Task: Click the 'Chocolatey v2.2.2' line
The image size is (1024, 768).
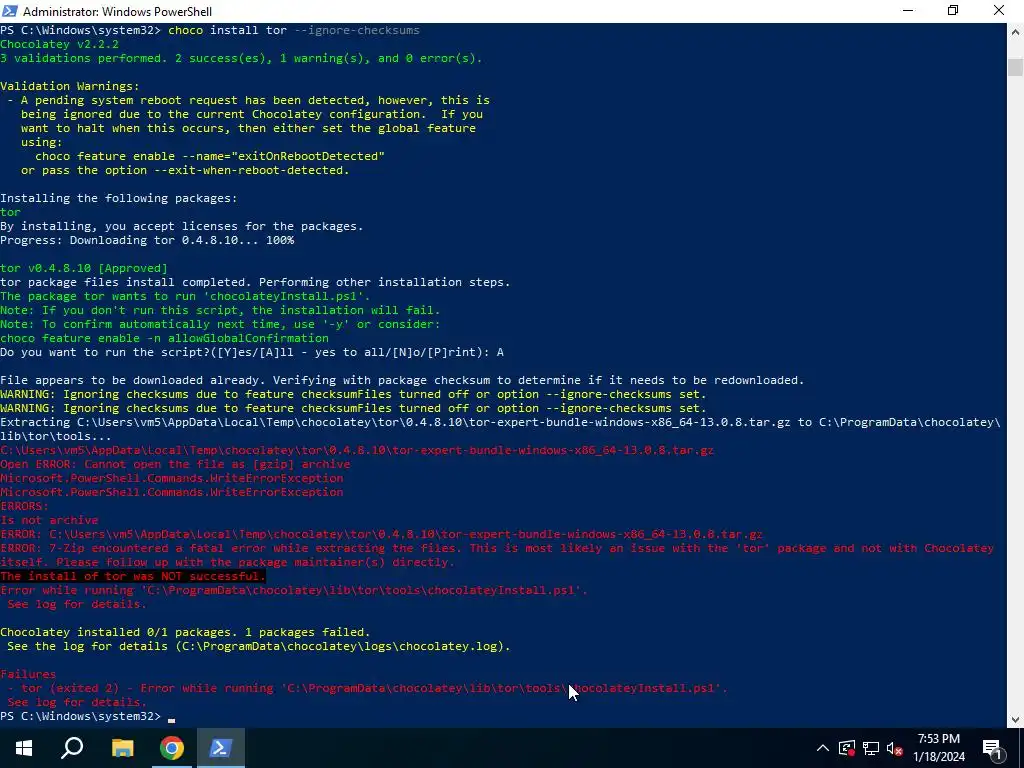Action: 59,44
